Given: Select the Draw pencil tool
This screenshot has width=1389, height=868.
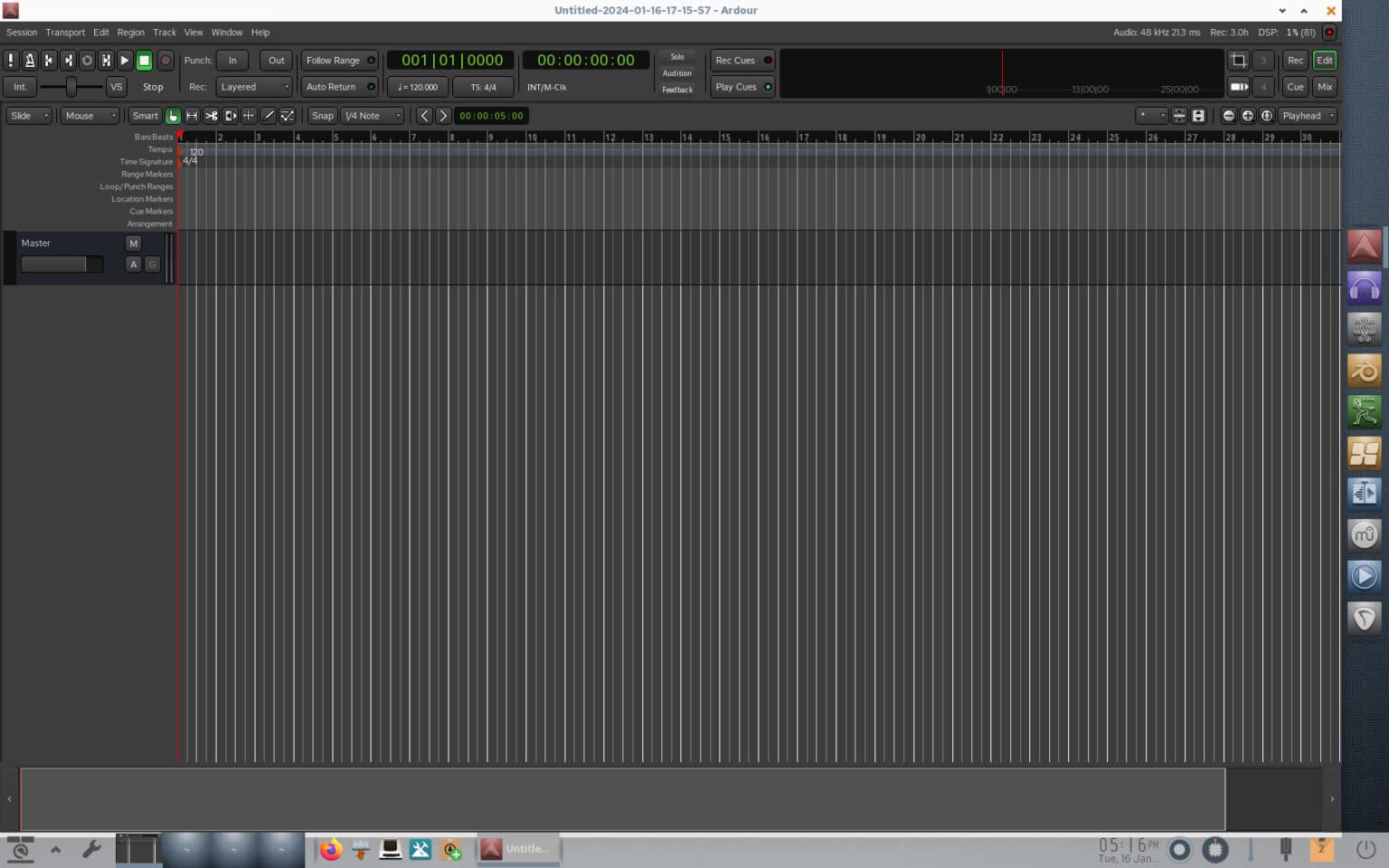Looking at the screenshot, I should click(269, 116).
